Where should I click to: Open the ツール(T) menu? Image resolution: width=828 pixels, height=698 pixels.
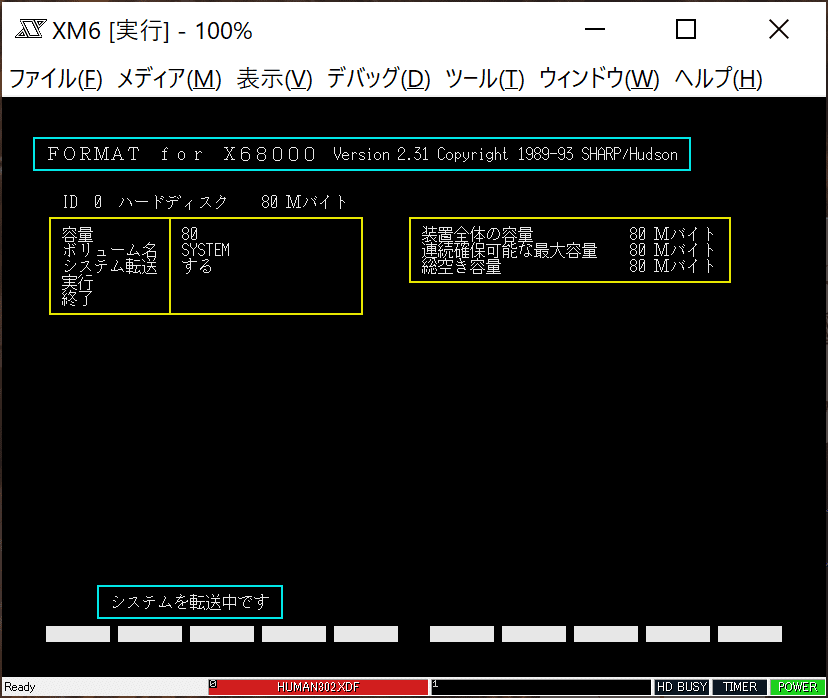pos(485,79)
